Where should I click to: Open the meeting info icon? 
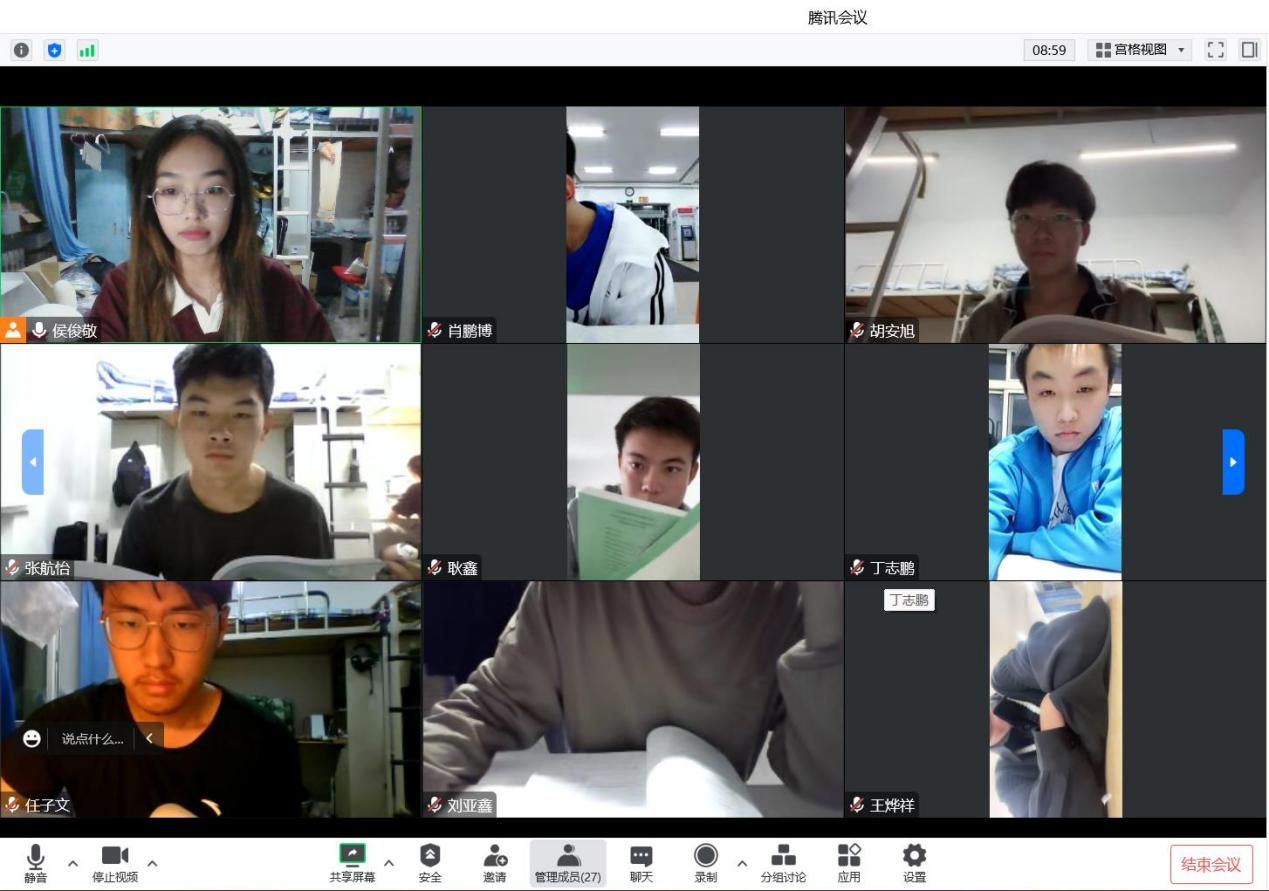tap(20, 50)
